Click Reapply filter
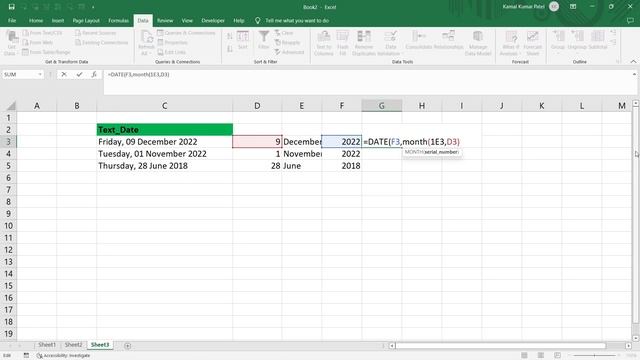This screenshot has height=360, width=640. [x=287, y=42]
